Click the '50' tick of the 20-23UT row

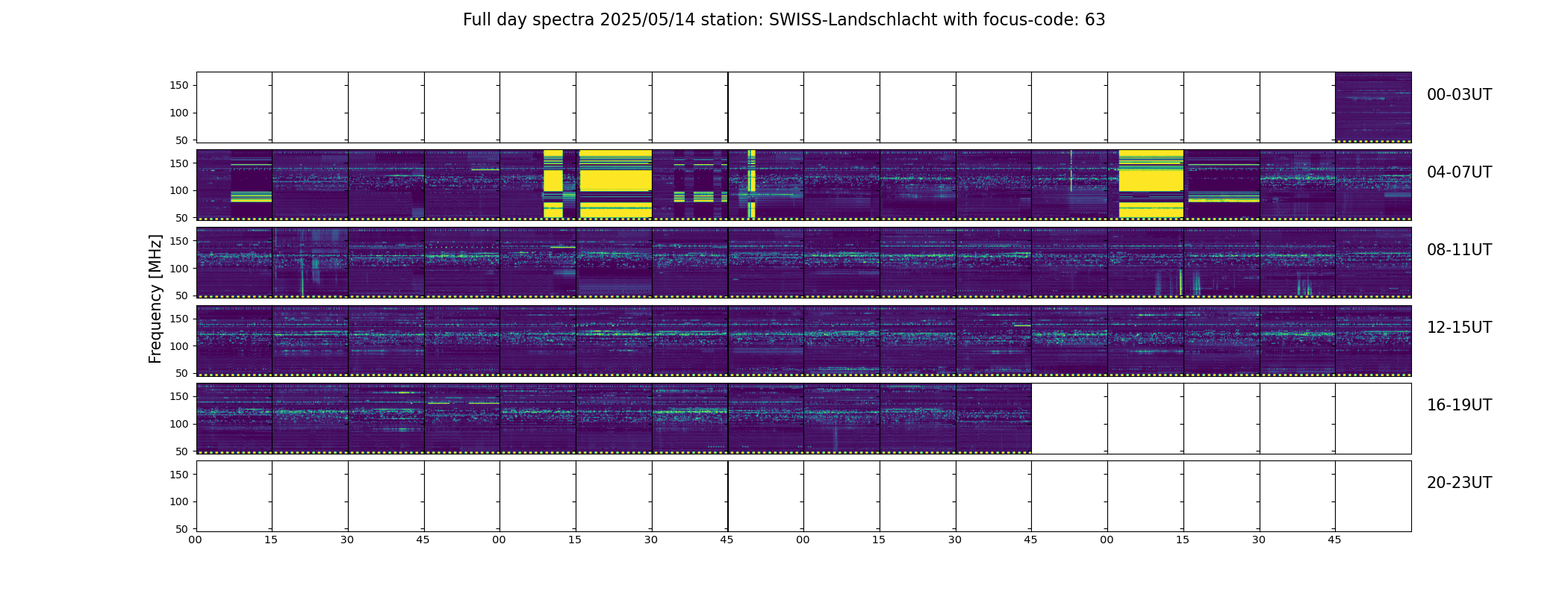[182, 529]
